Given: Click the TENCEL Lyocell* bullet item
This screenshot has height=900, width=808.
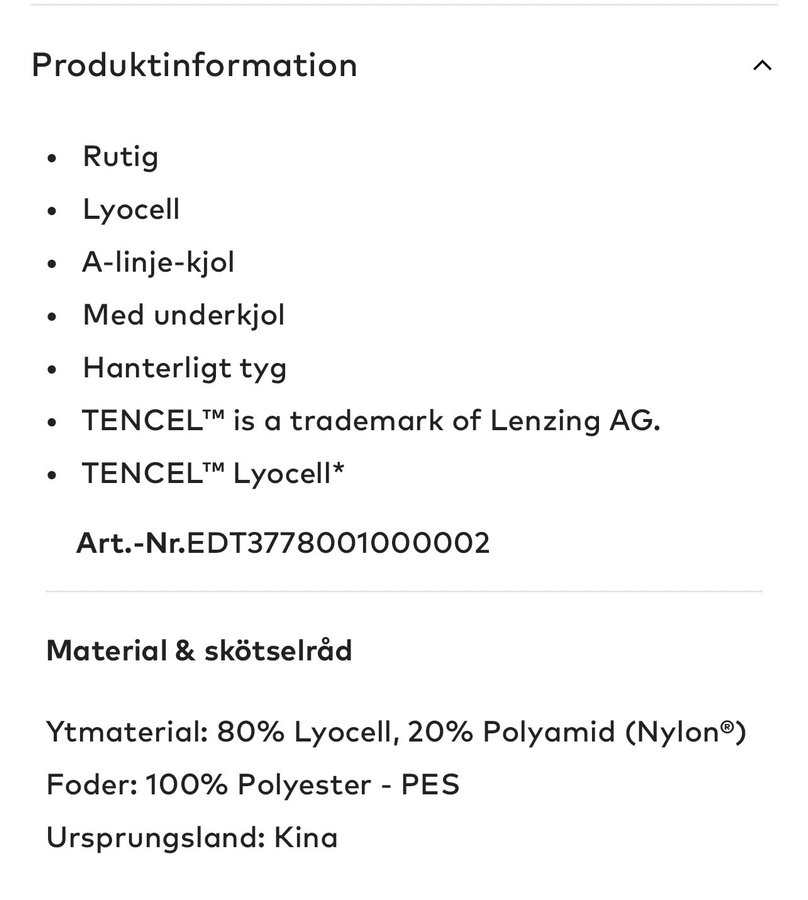Looking at the screenshot, I should pos(213,474).
